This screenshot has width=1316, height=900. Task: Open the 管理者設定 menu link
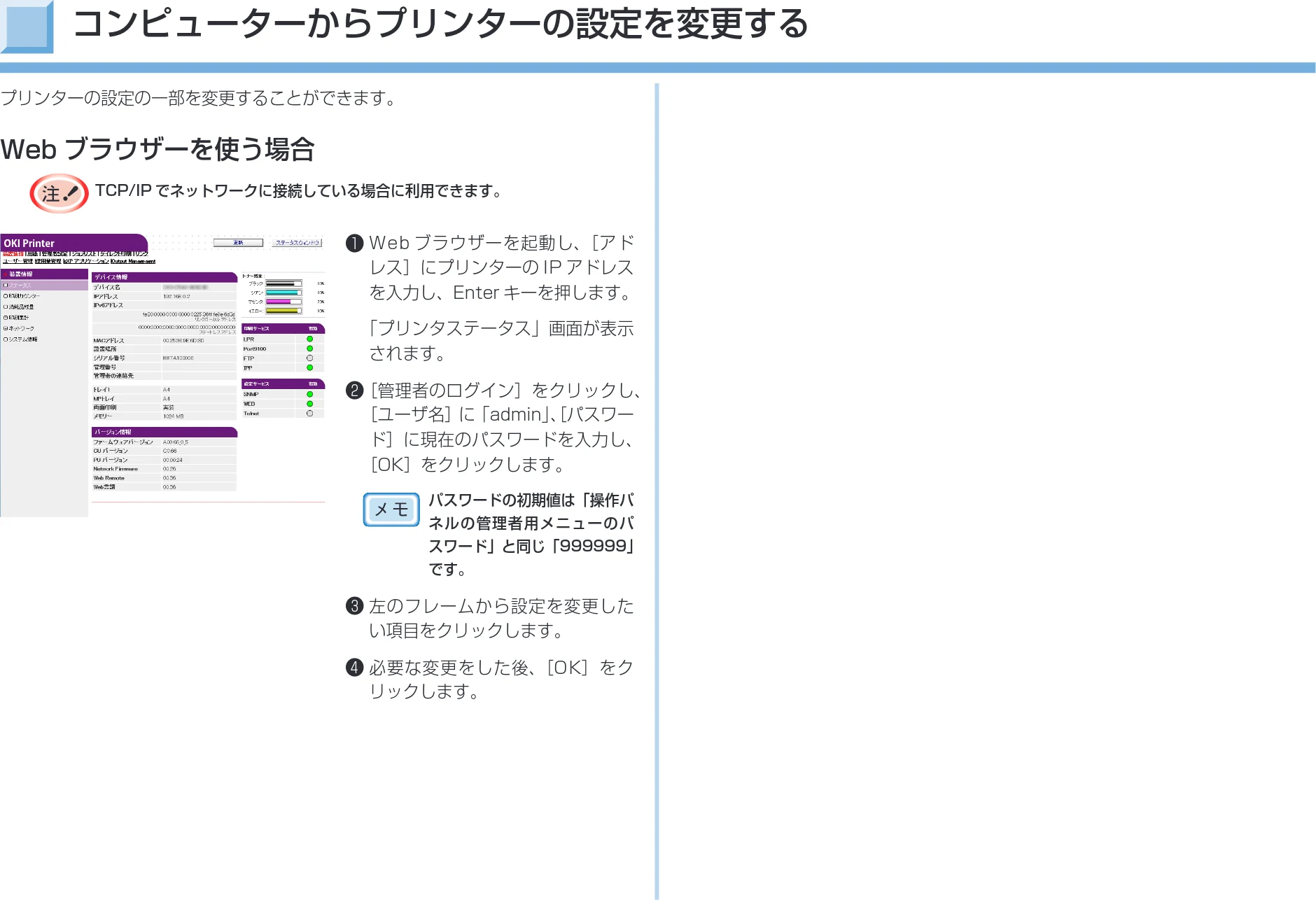(x=55, y=253)
